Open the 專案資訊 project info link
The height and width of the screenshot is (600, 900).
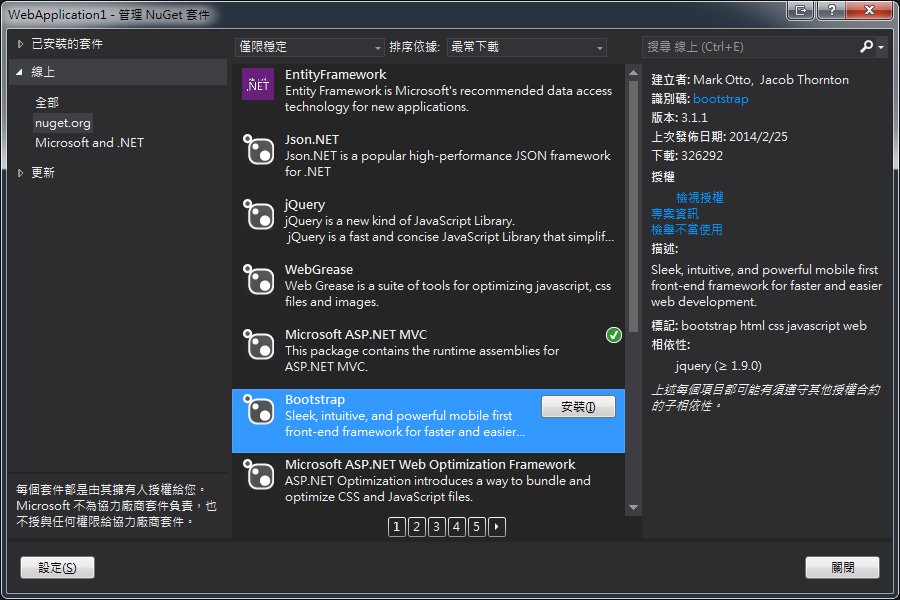[674, 214]
